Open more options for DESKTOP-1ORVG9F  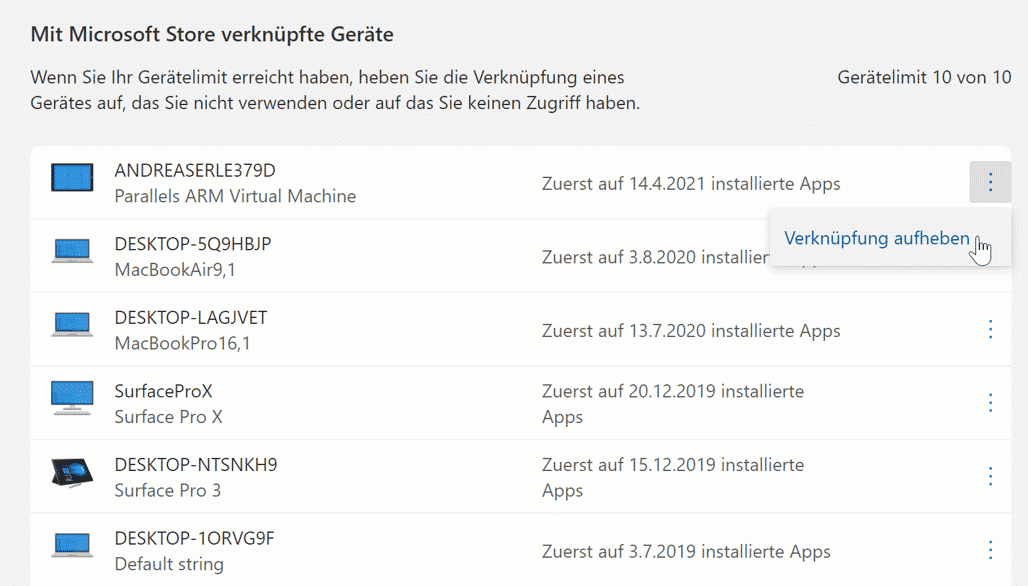click(x=990, y=550)
